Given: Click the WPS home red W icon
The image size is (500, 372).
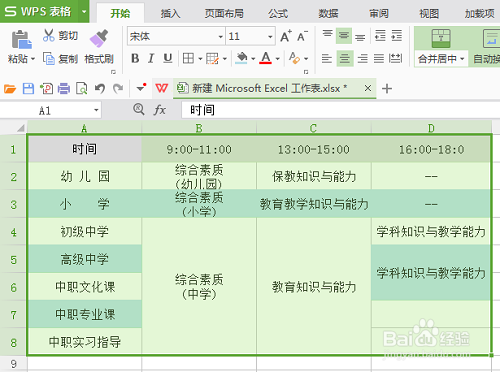Looking at the screenshot, I should click(162, 88).
